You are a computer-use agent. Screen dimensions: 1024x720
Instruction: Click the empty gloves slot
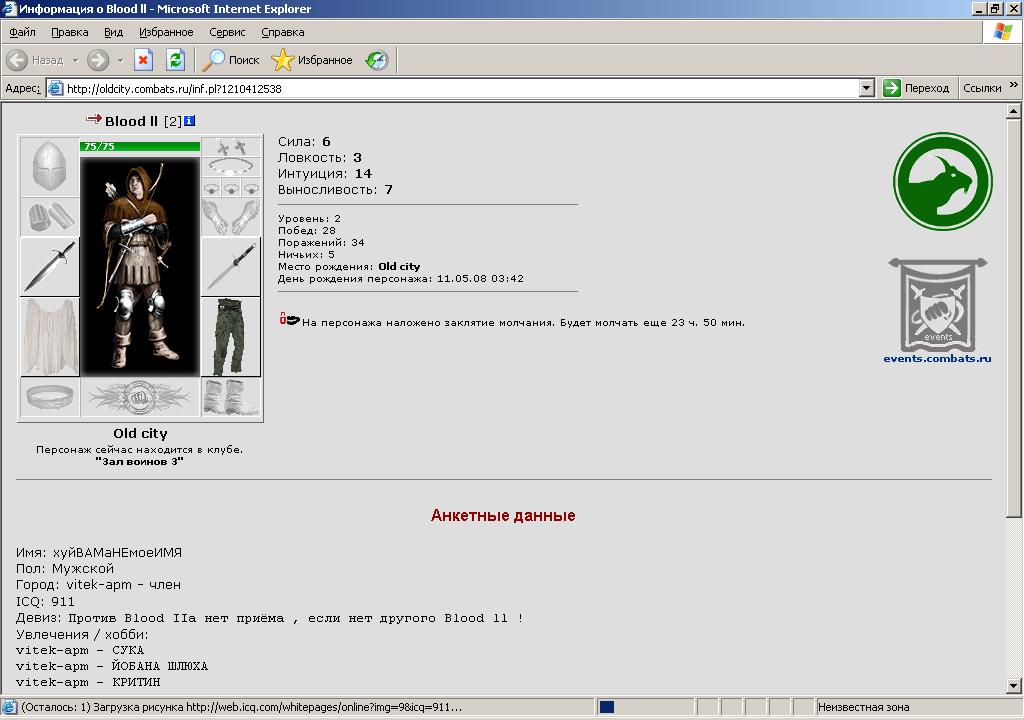(231, 217)
